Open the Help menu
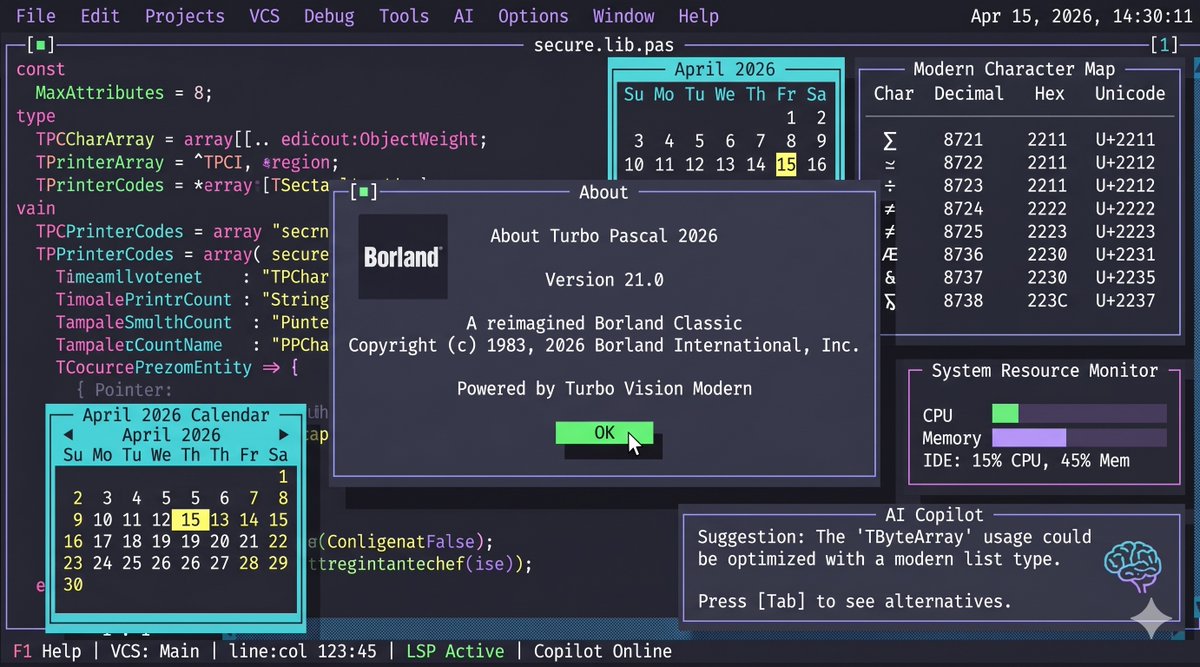 [x=698, y=16]
